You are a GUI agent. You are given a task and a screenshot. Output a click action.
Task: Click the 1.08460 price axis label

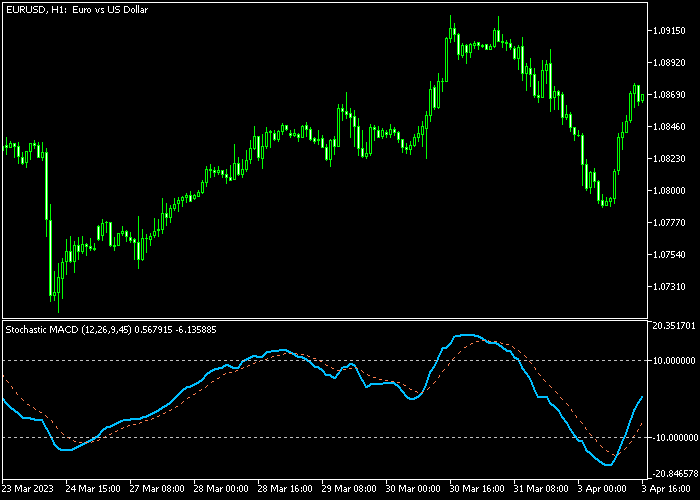pyautogui.click(x=669, y=127)
